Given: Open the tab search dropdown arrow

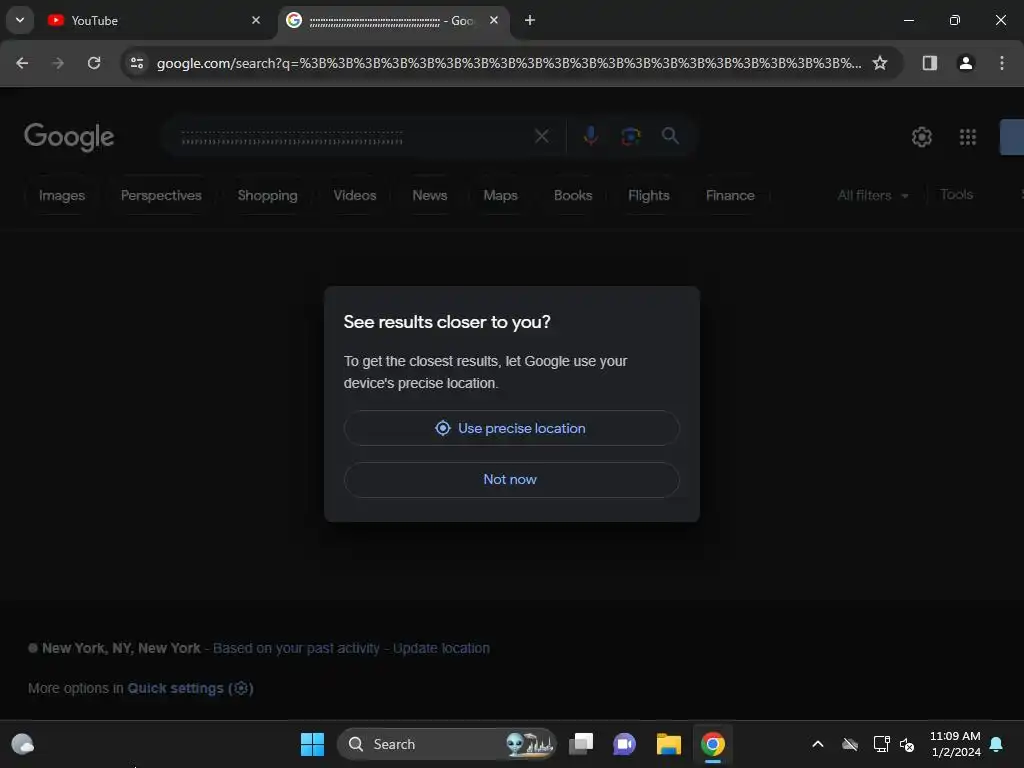Looking at the screenshot, I should coord(20,20).
